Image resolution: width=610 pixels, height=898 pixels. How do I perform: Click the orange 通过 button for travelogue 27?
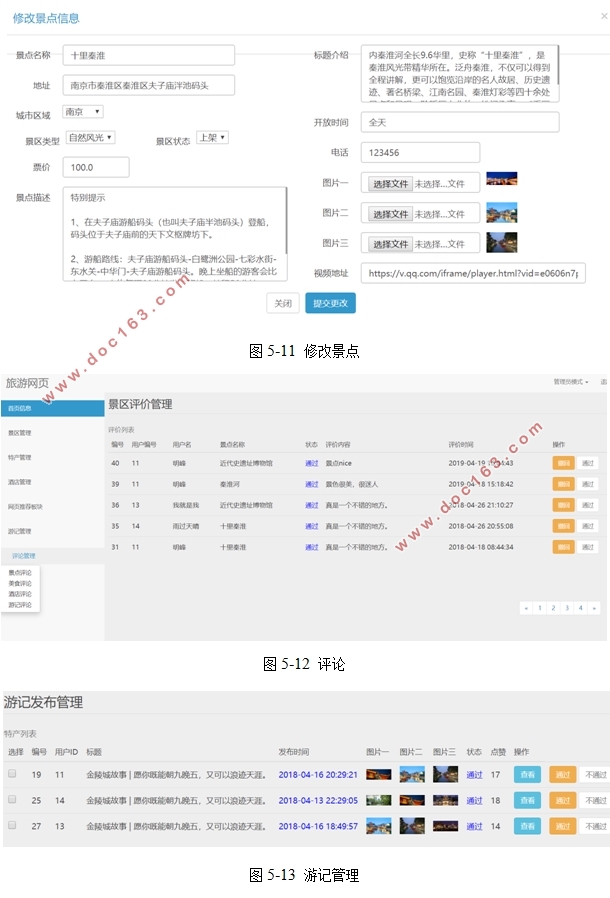pos(562,826)
